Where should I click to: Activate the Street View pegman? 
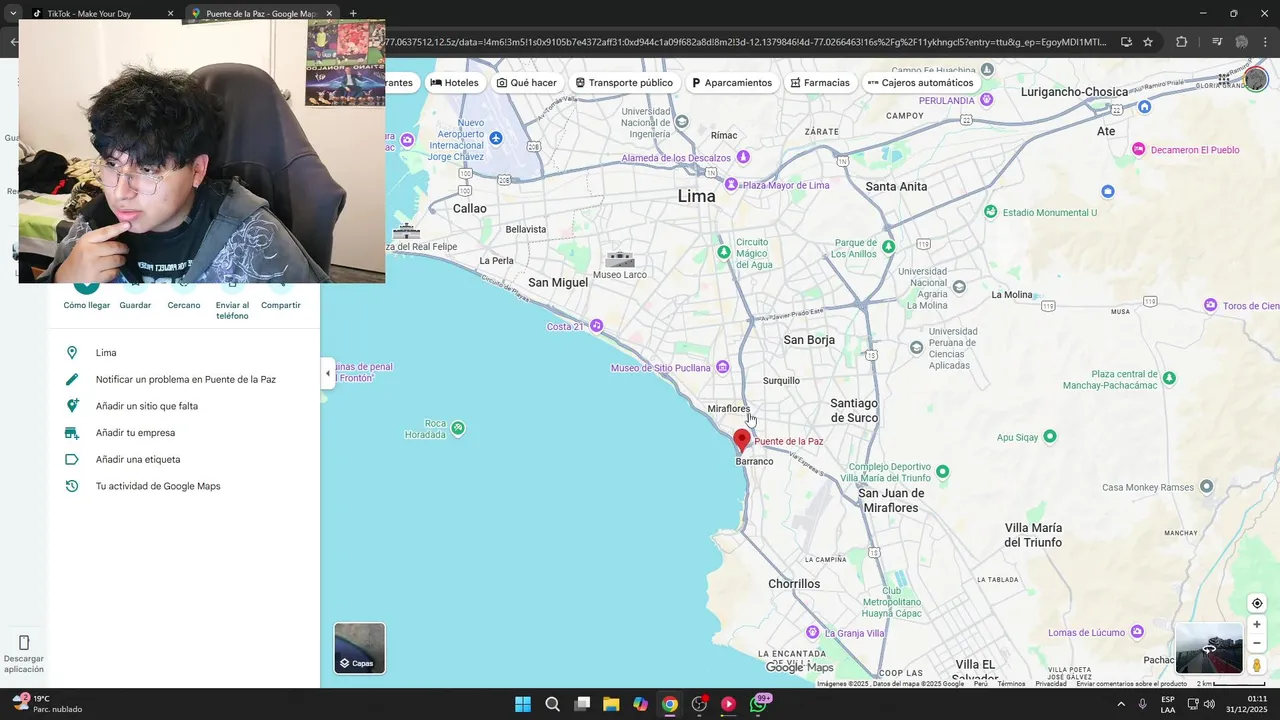pos(1257,665)
